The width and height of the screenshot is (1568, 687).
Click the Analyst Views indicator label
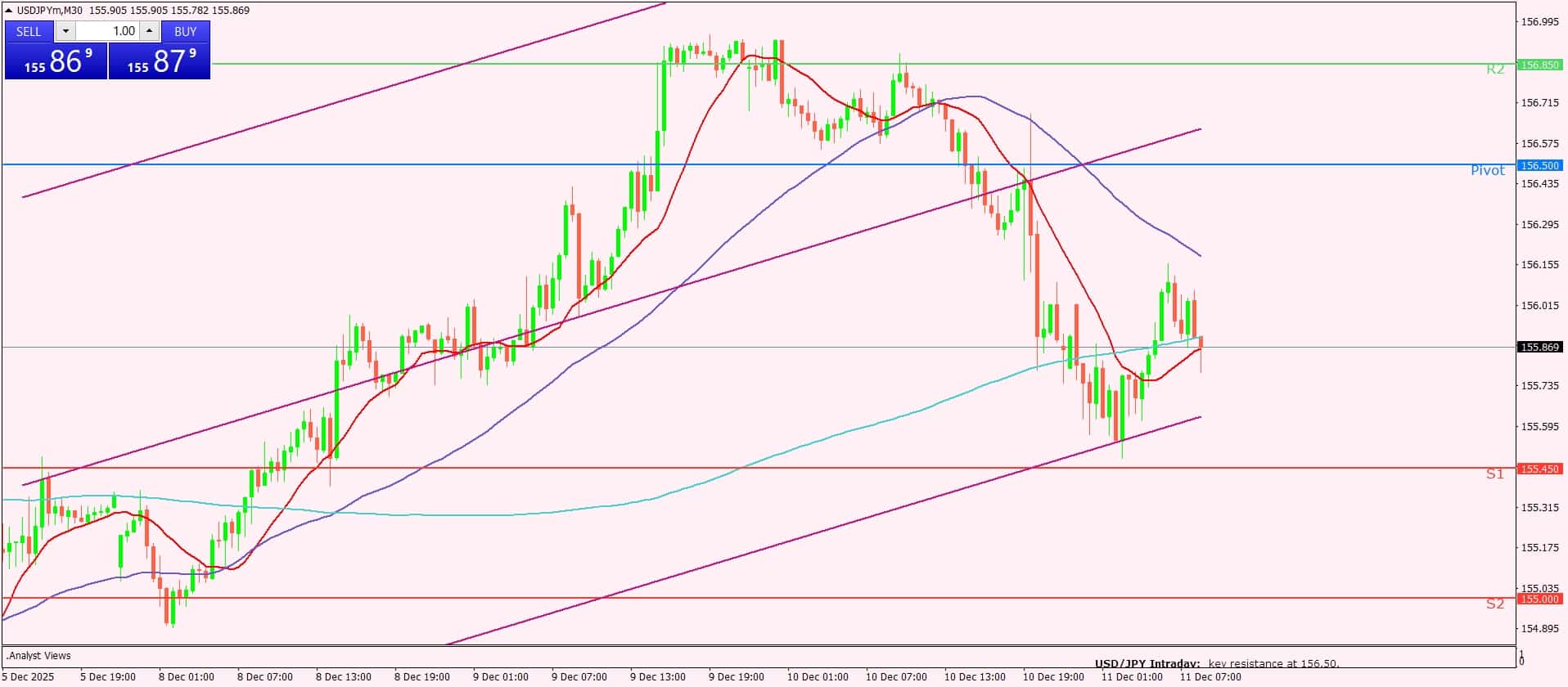click(x=39, y=656)
